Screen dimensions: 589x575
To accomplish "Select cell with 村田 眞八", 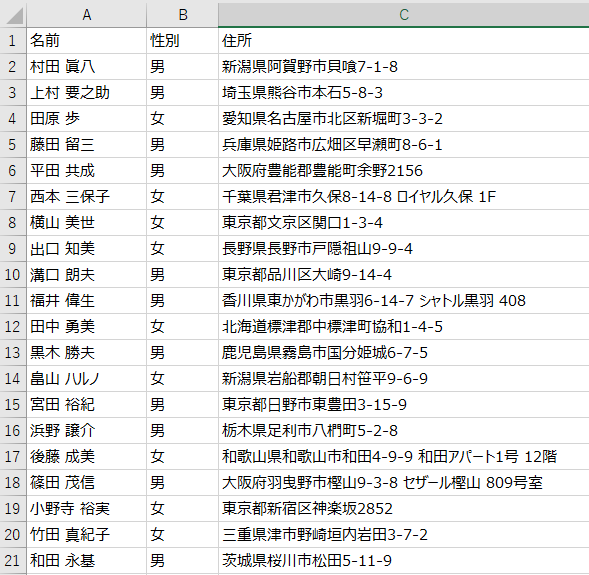I will tap(86, 66).
